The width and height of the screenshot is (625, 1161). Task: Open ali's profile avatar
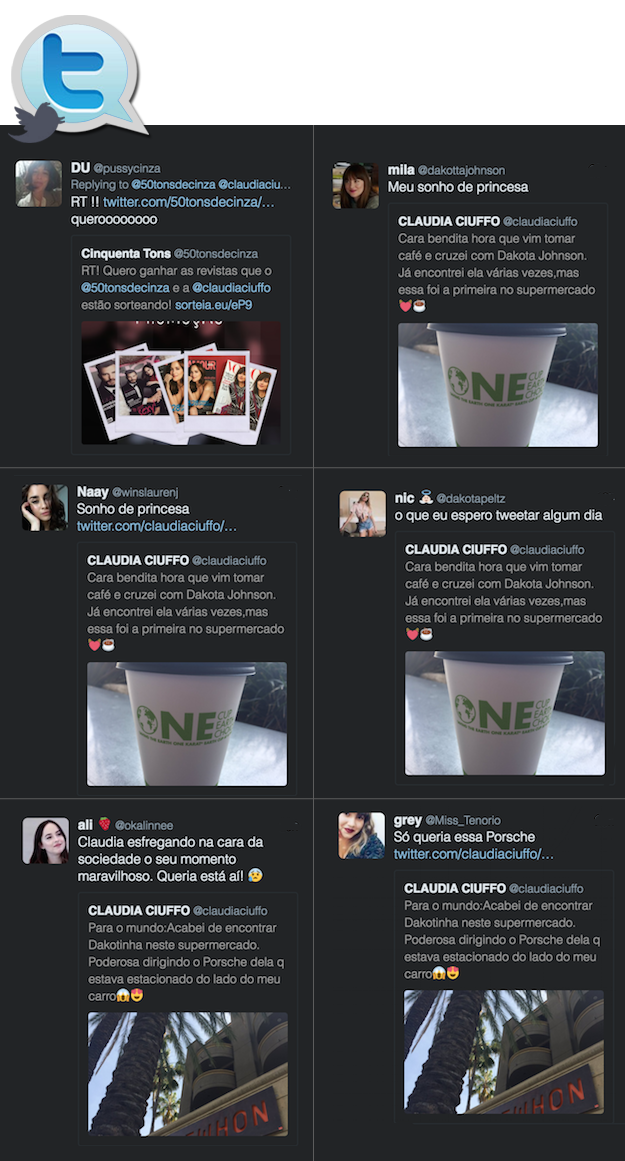[x=45, y=841]
